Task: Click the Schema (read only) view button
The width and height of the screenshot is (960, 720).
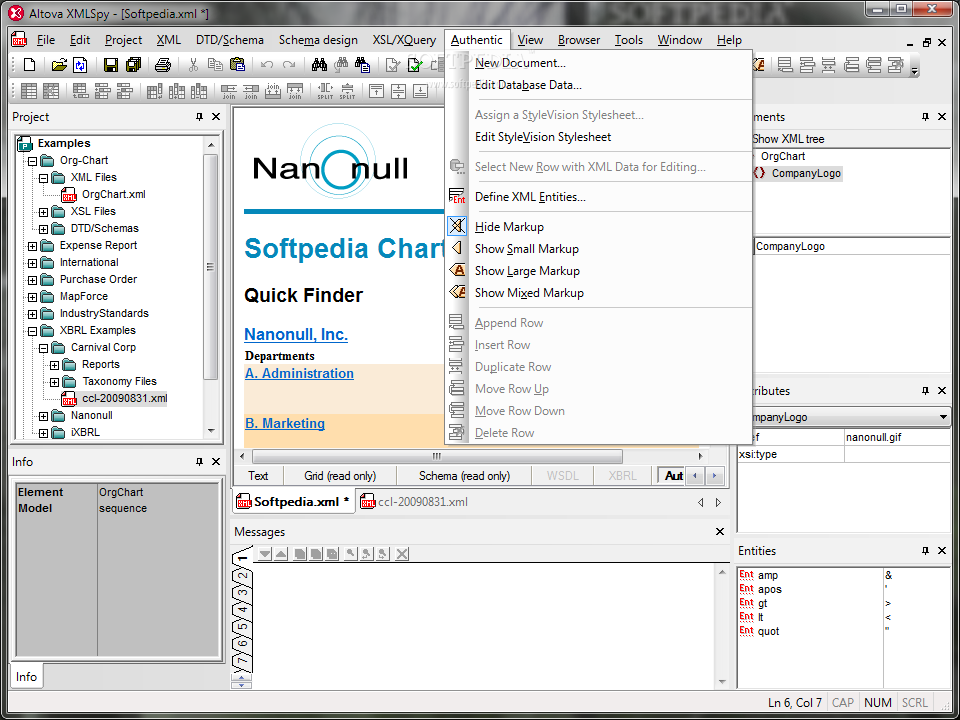Action: pyautogui.click(x=464, y=476)
